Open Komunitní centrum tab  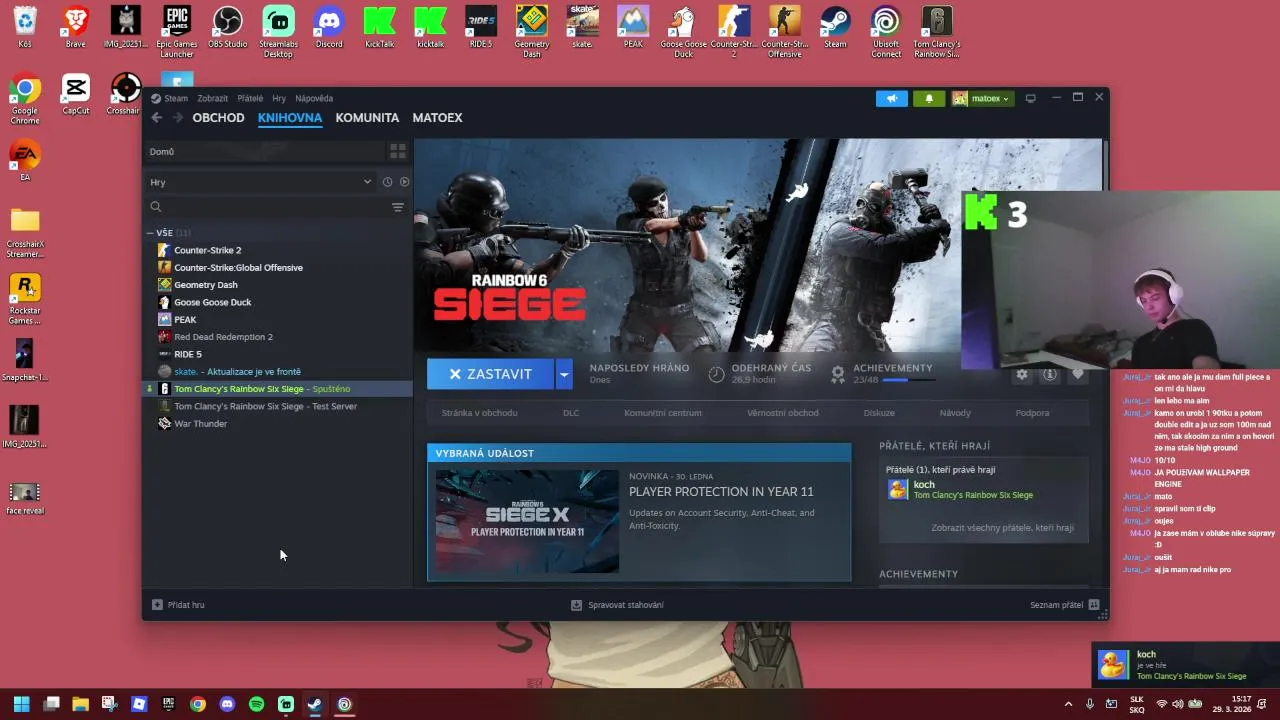coord(663,413)
